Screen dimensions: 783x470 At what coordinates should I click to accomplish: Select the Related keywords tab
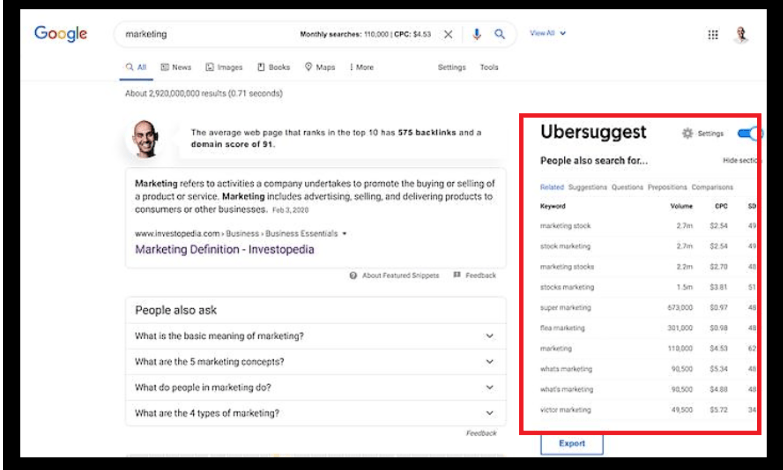point(552,187)
